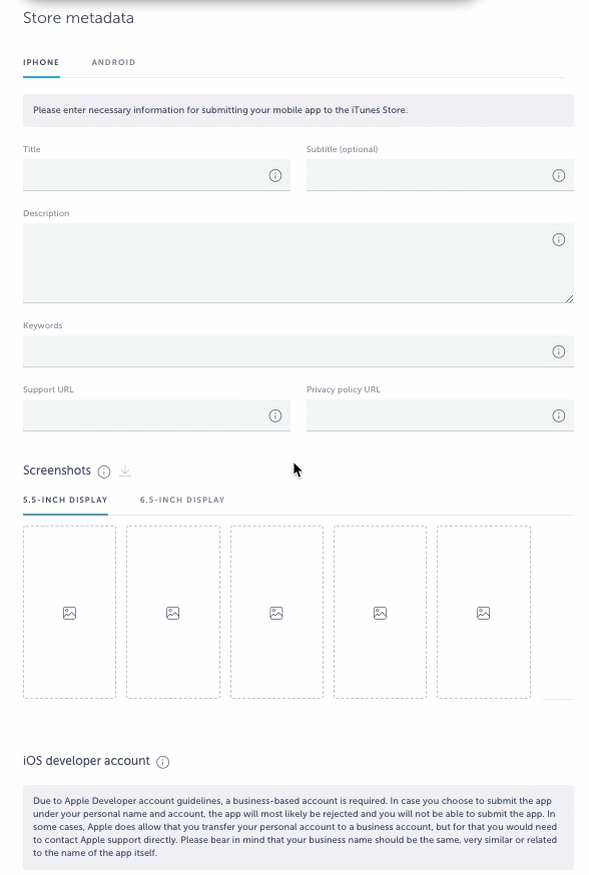589x875 pixels.
Task: Click the info icon in Keywords field
Action: (558, 352)
